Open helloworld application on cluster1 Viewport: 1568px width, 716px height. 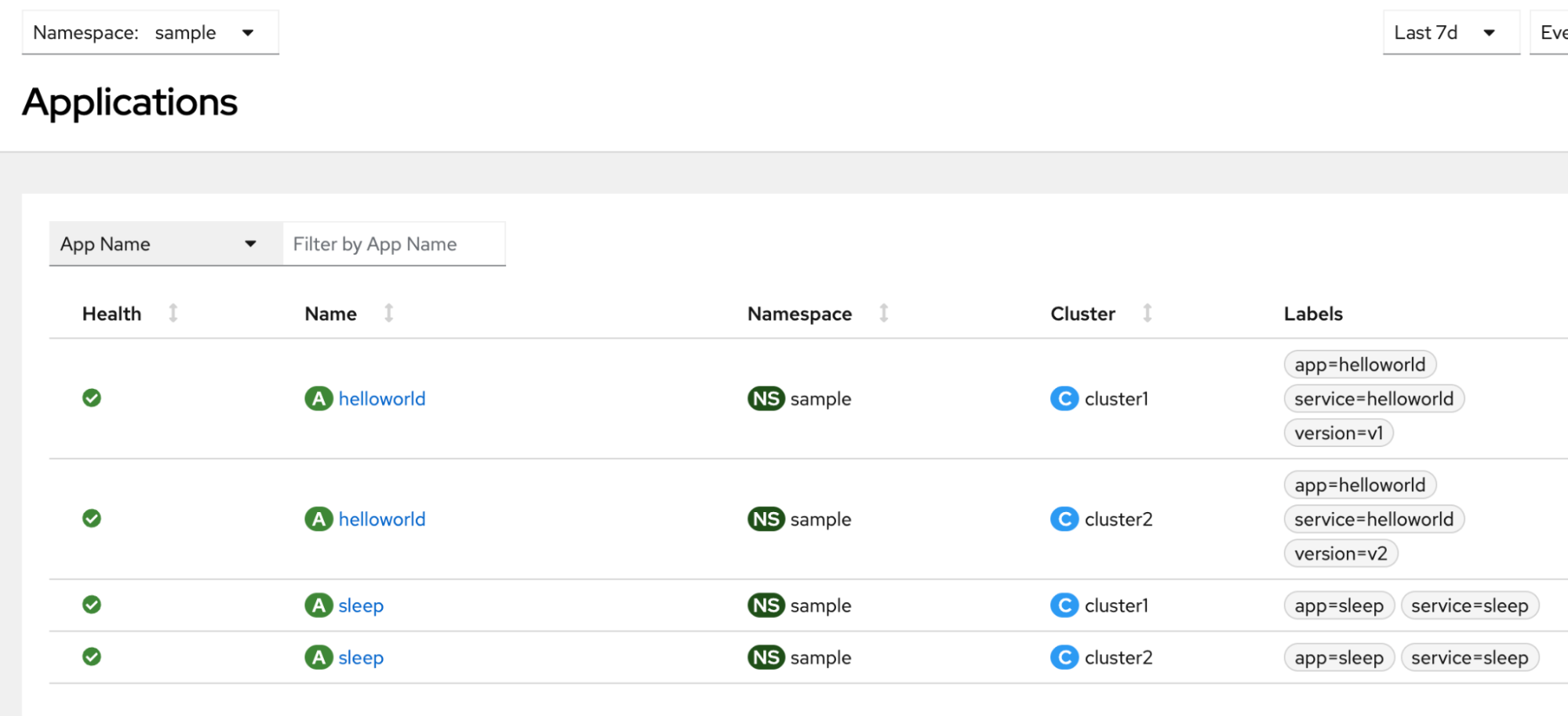(x=382, y=398)
